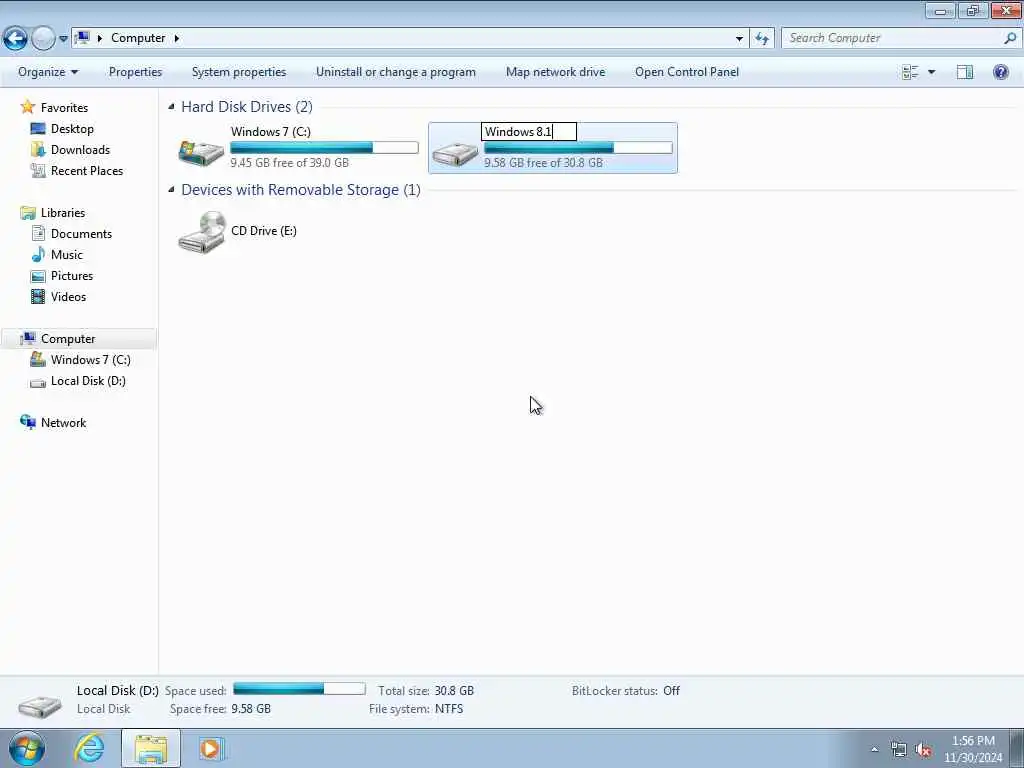Click the D: drive icon being renamed
Screen dimensions: 1024x768
[455, 154]
